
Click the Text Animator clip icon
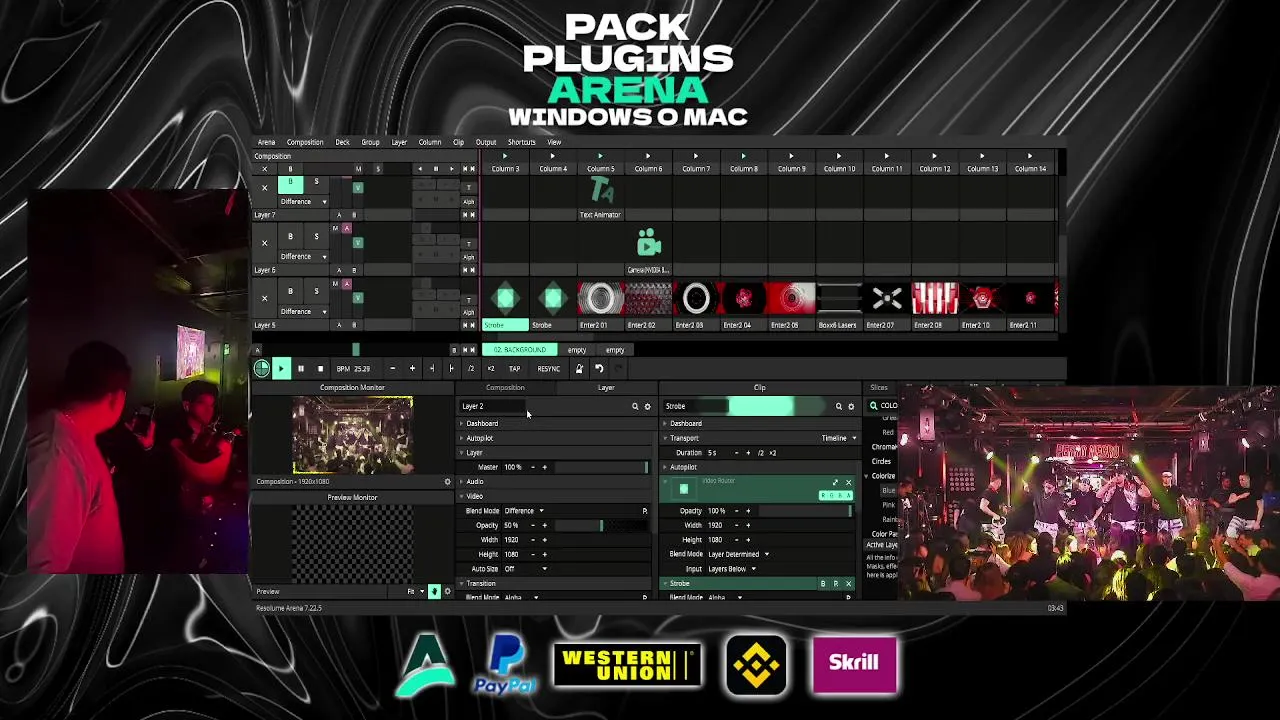click(600, 190)
